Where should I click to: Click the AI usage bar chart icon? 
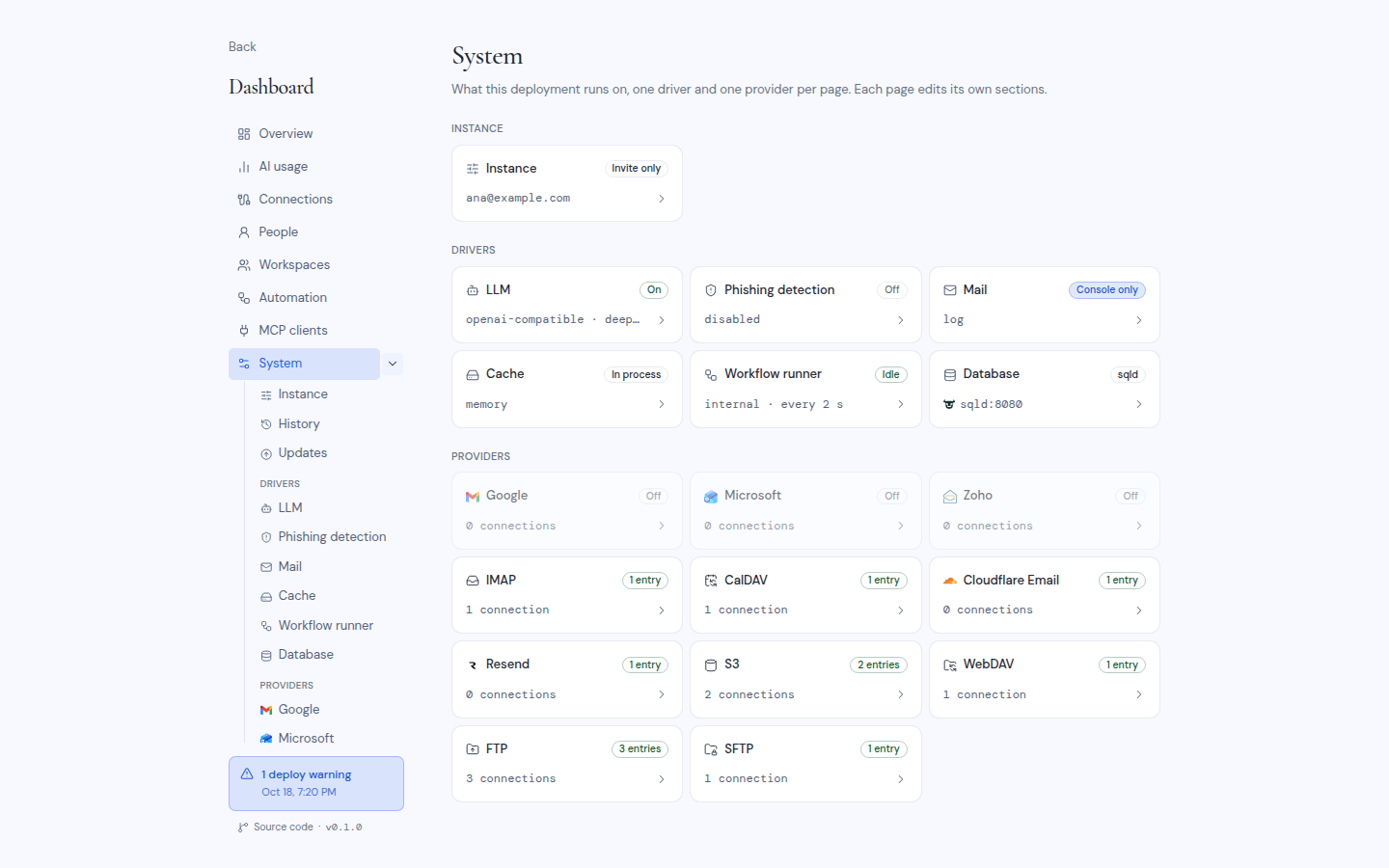click(x=244, y=167)
